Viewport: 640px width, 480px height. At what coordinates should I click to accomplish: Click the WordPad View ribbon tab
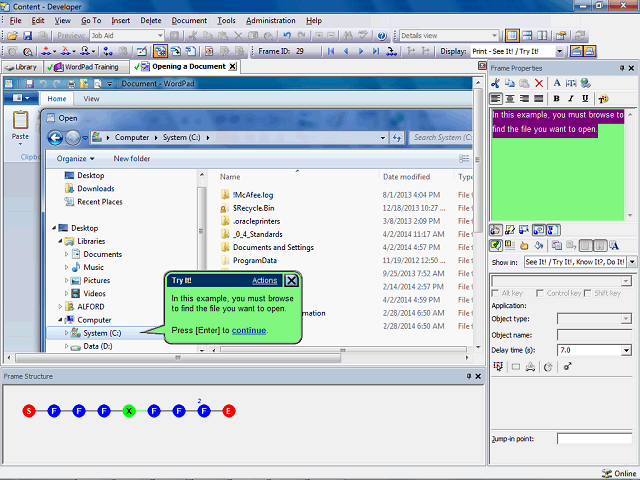click(x=91, y=99)
